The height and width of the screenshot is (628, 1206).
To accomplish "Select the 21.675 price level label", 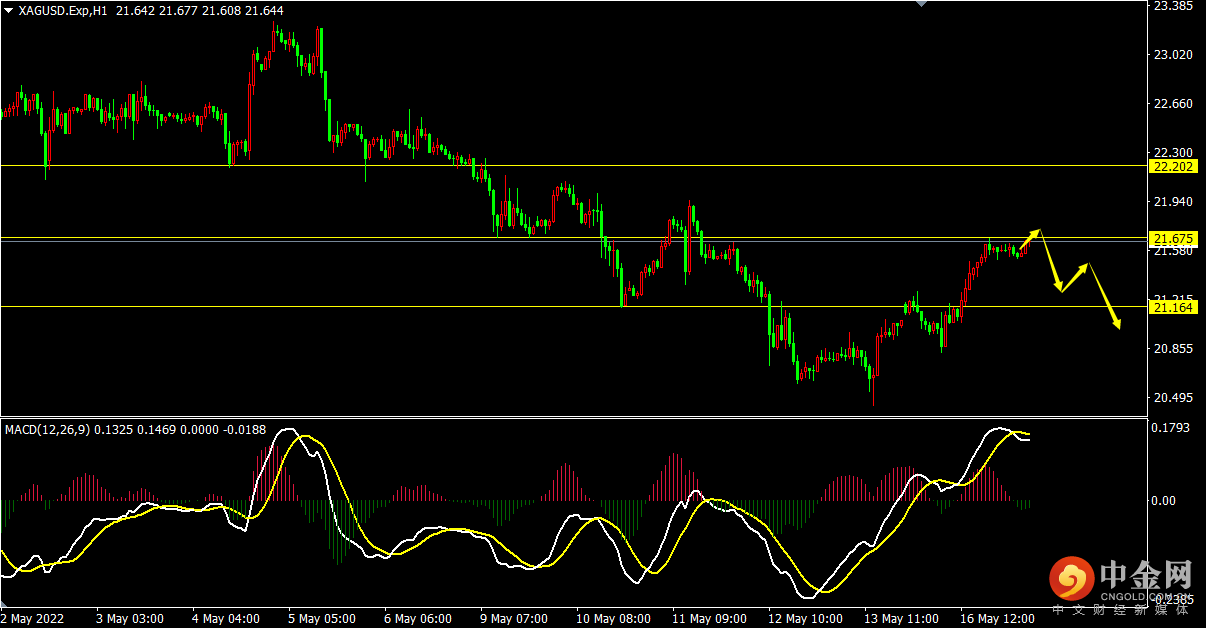I will 1171,239.
